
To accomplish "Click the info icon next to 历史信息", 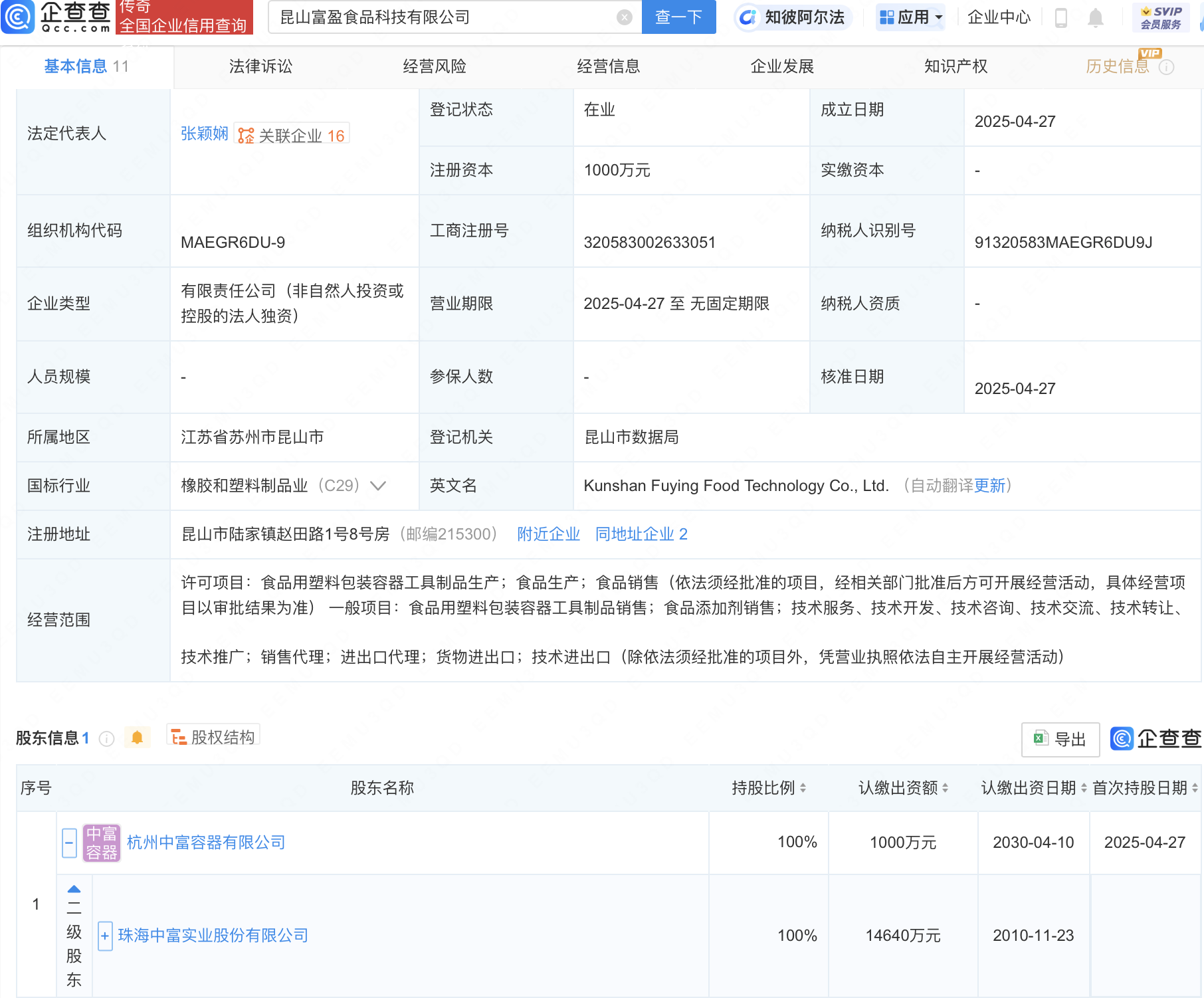I will [1167, 67].
